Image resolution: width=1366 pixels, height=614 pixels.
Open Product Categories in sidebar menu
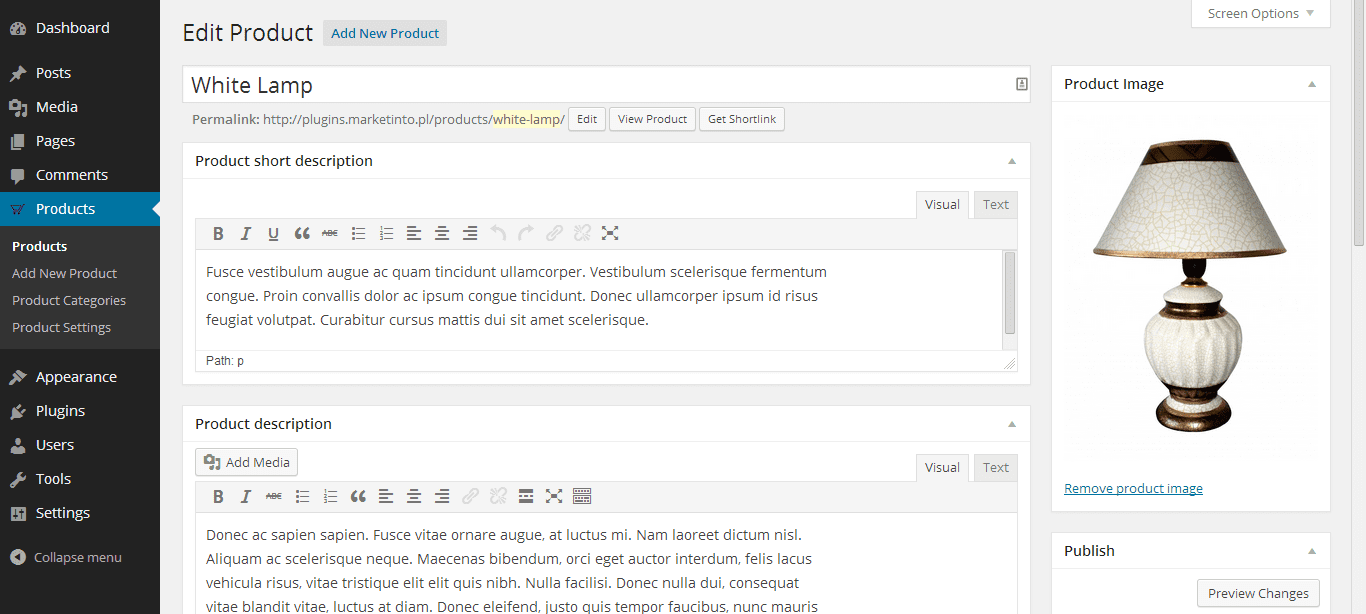(x=69, y=300)
